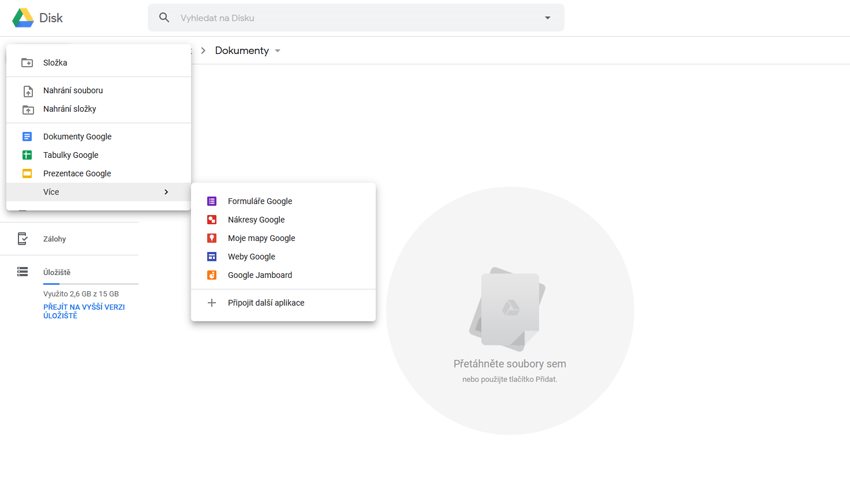This screenshot has height=500, width=850.
Task: Expand the Více submenu arrow
Action: pos(166,192)
